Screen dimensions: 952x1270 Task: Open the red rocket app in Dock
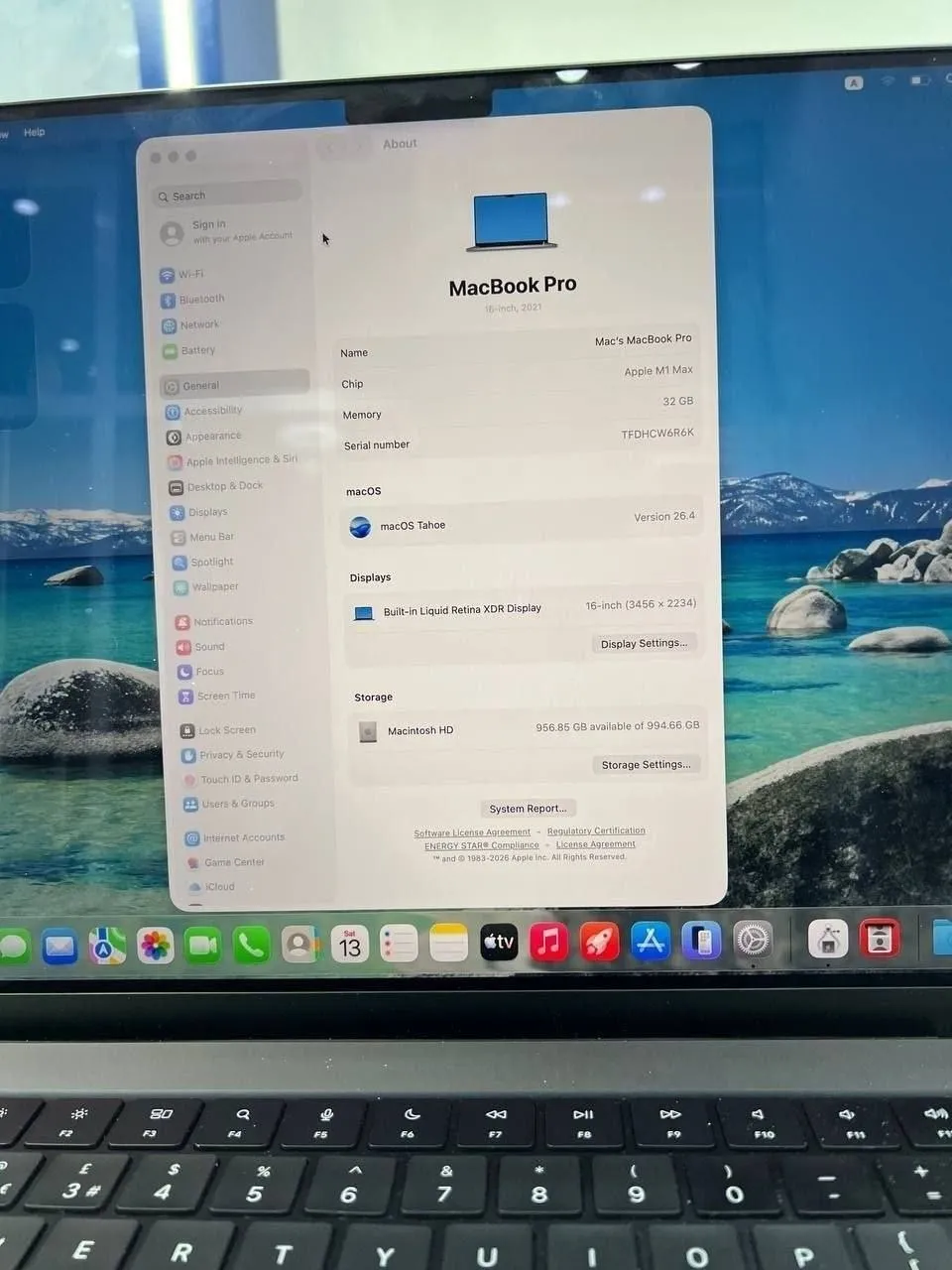tap(599, 942)
